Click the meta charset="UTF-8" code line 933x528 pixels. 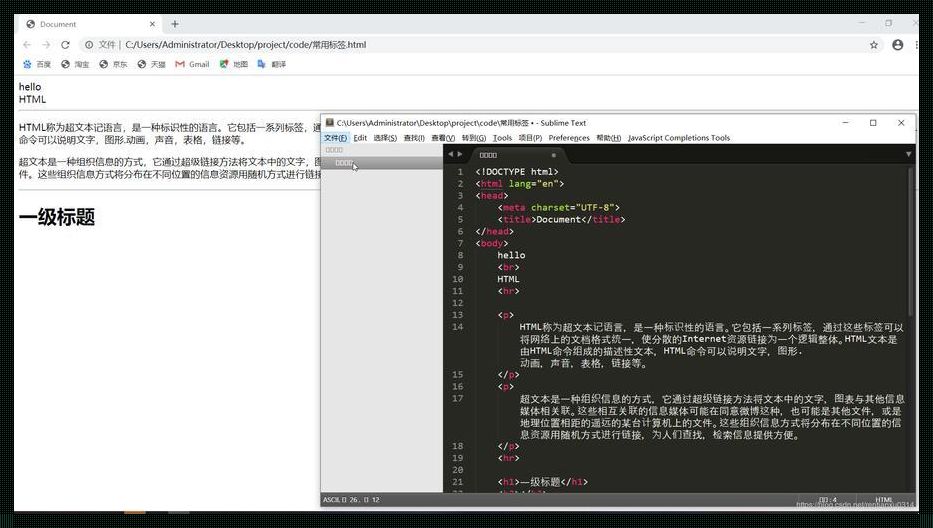(x=558, y=208)
